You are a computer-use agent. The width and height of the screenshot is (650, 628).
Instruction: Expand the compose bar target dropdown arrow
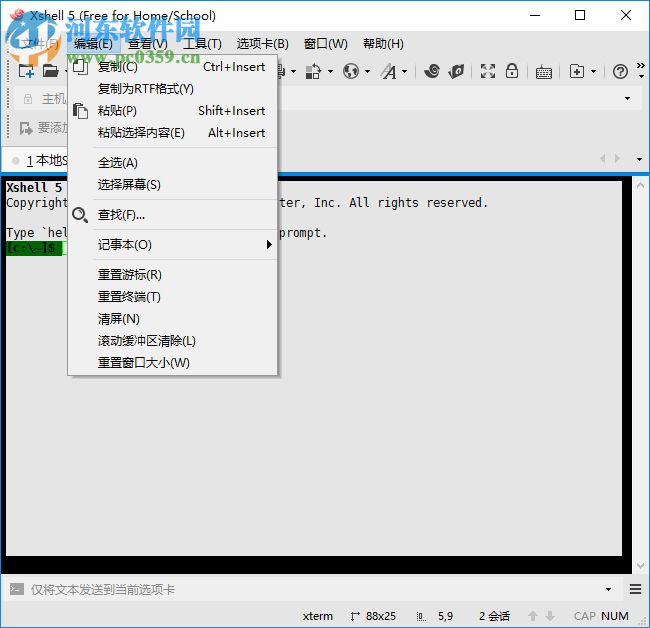pos(608,589)
